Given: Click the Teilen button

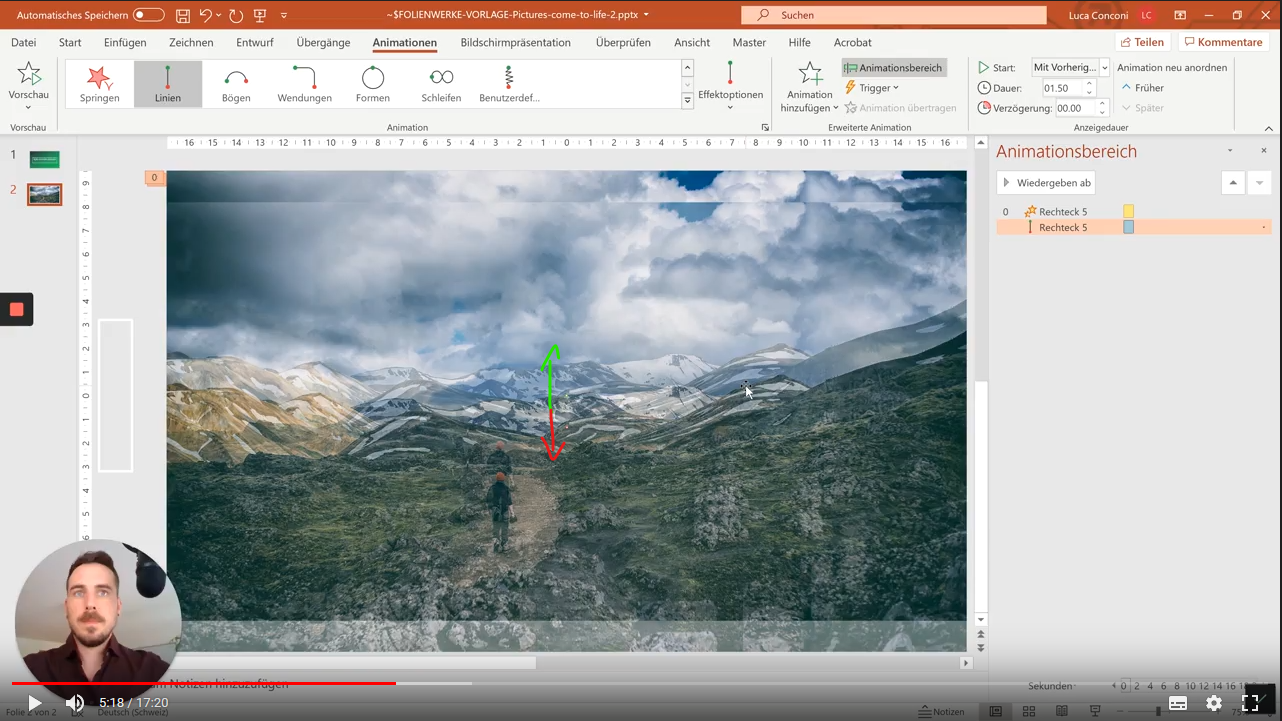Looking at the screenshot, I should click(1142, 42).
